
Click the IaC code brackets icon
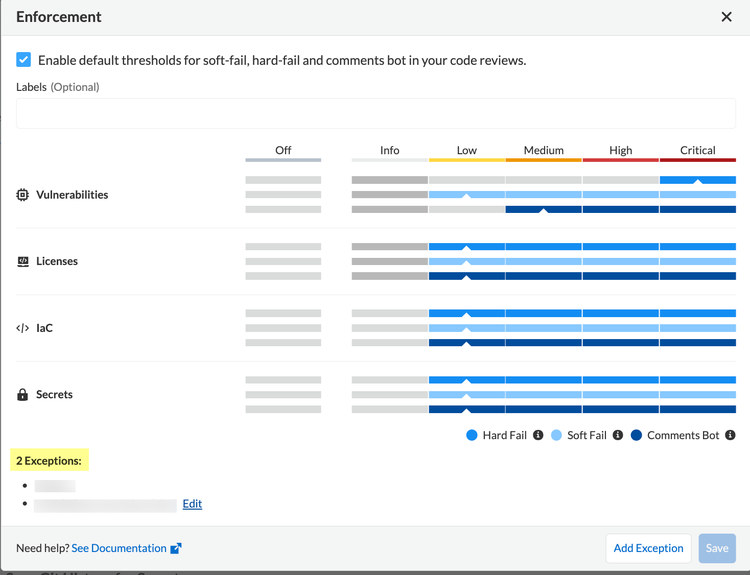tap(22, 328)
